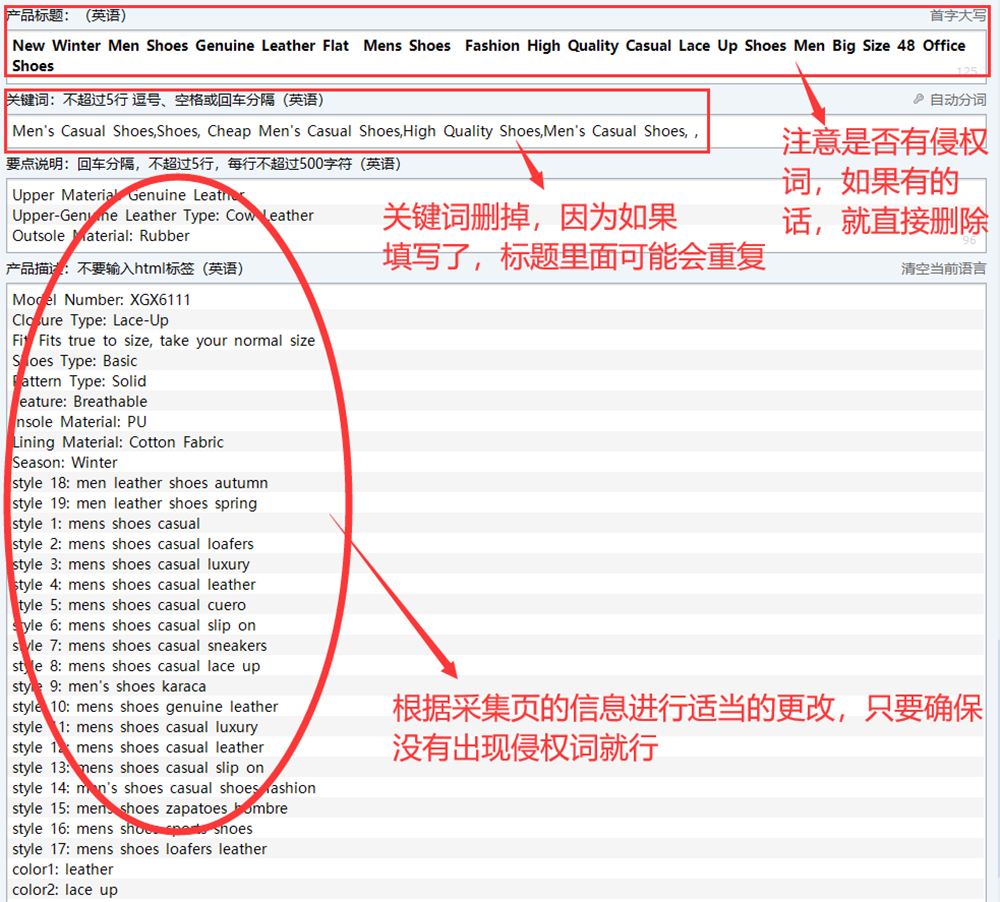The width and height of the screenshot is (1000, 902).
Task: Place cursor on style 5 casual cuero line
Action: [129, 605]
